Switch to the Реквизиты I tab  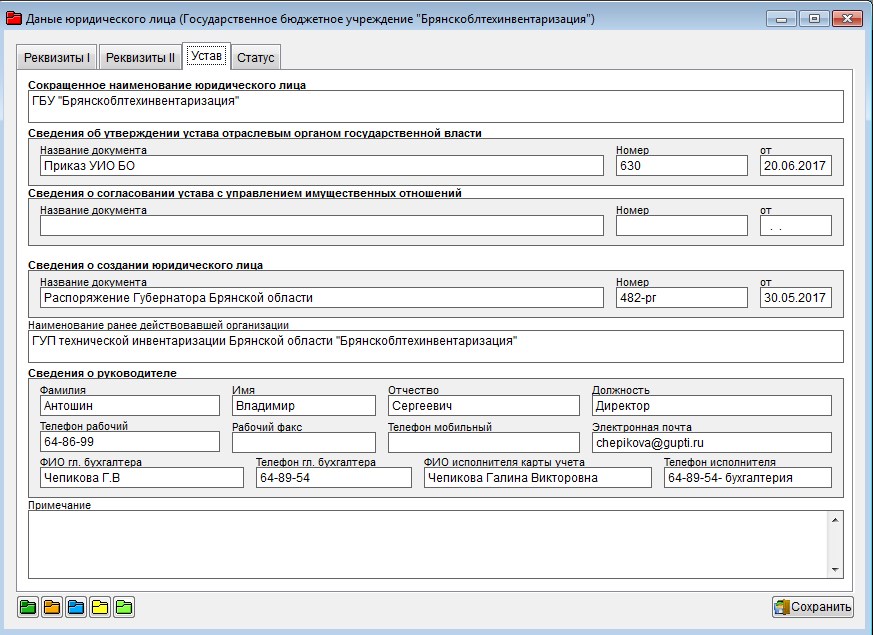(x=57, y=57)
